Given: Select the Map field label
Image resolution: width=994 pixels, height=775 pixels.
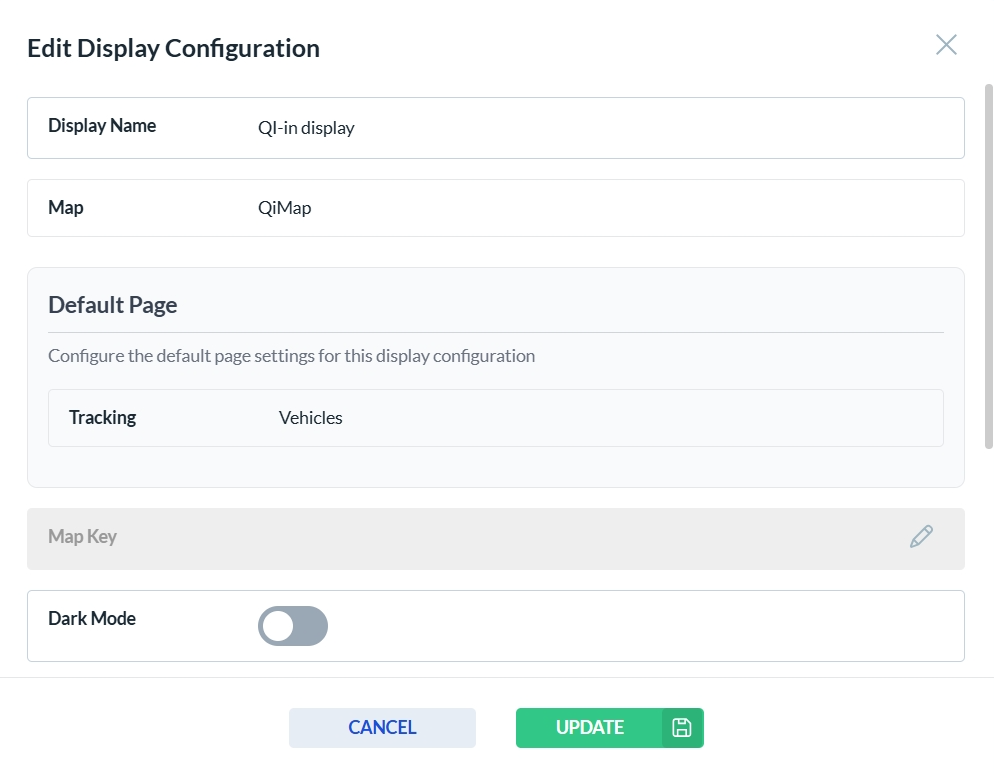Looking at the screenshot, I should coord(66,208).
